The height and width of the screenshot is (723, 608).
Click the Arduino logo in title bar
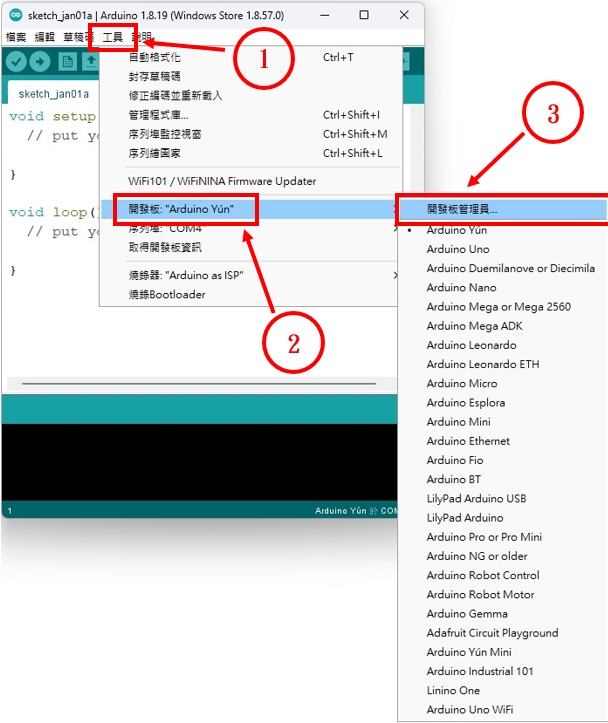pos(16,15)
